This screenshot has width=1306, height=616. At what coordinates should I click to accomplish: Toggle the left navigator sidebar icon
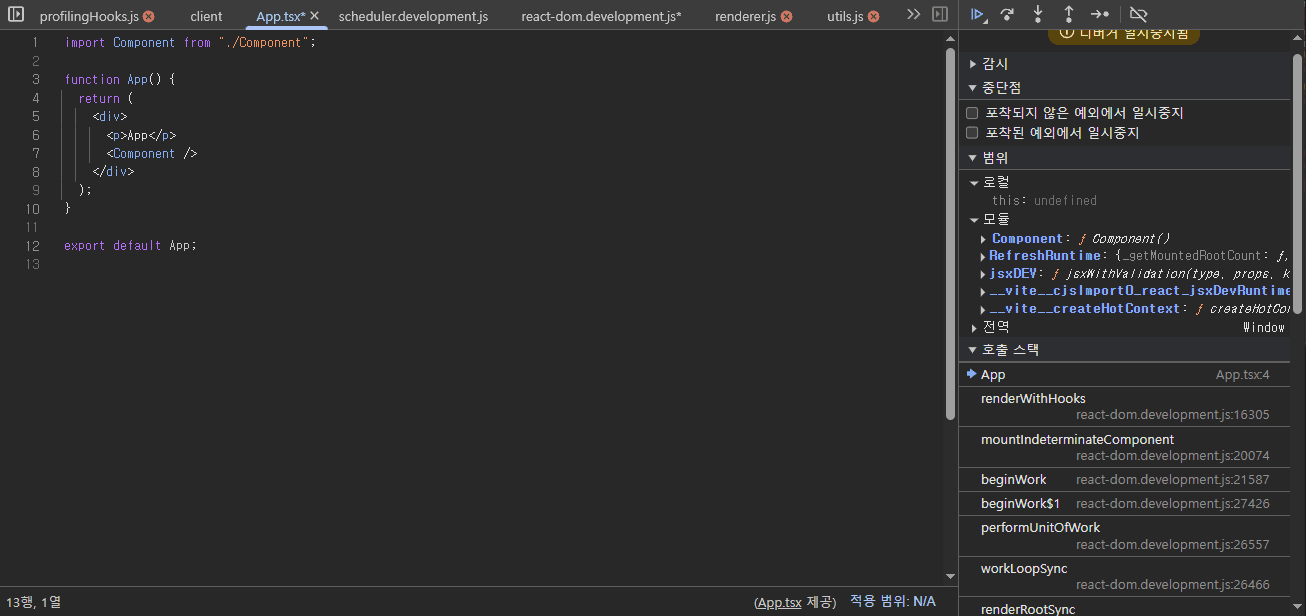click(x=16, y=15)
